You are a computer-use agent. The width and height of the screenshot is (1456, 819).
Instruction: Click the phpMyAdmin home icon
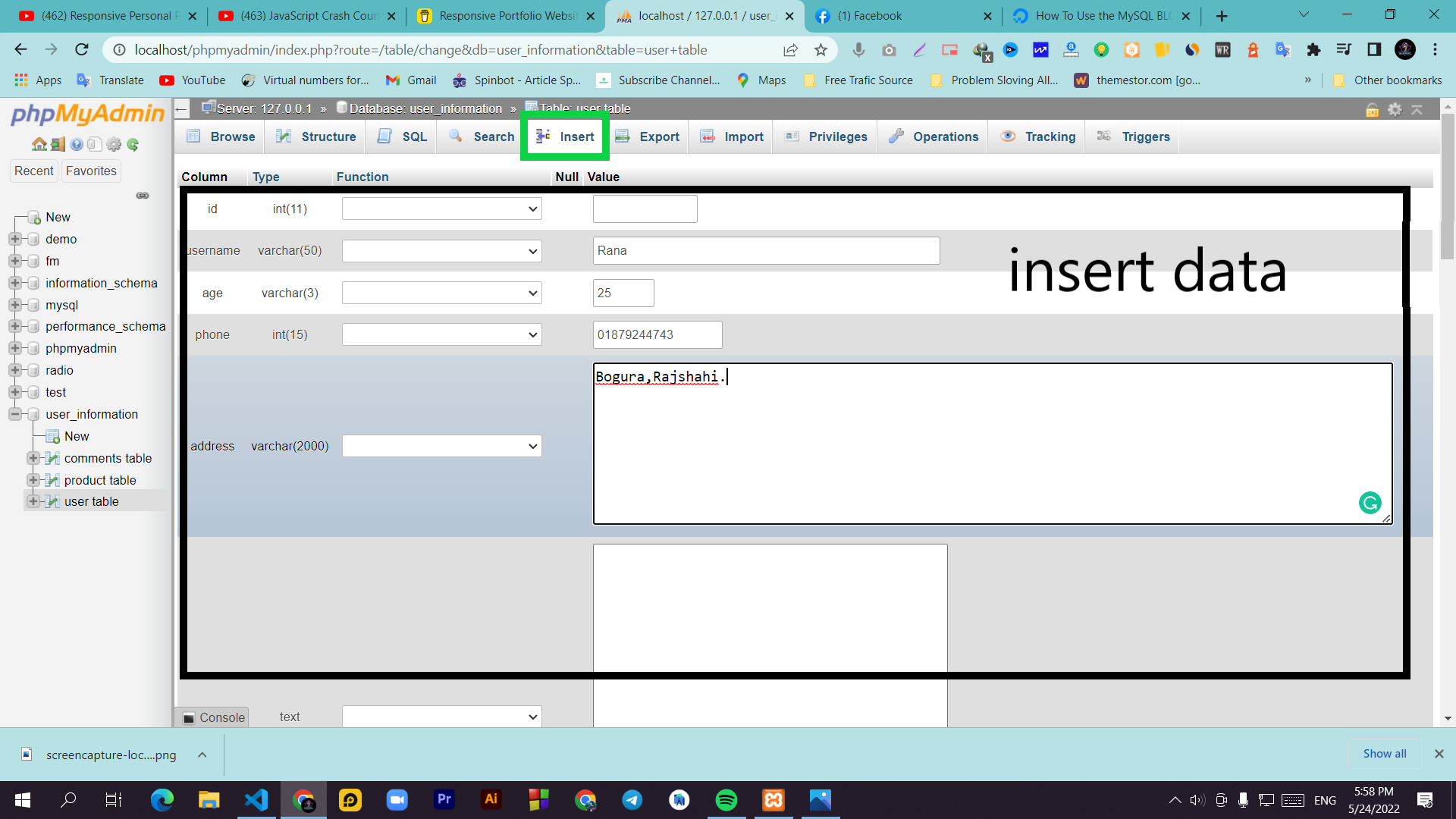click(x=39, y=144)
